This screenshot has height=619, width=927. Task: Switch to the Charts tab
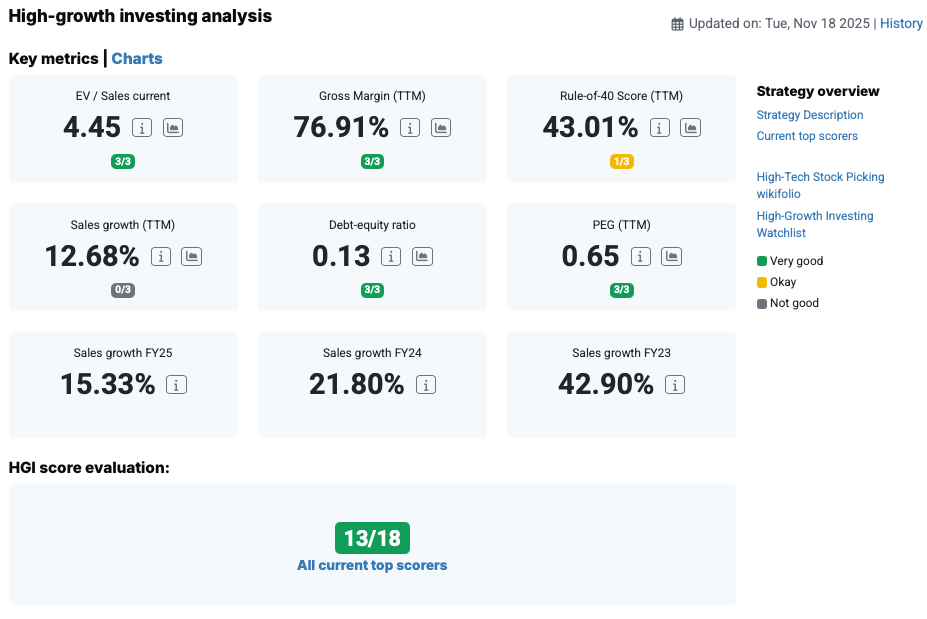pos(137,59)
